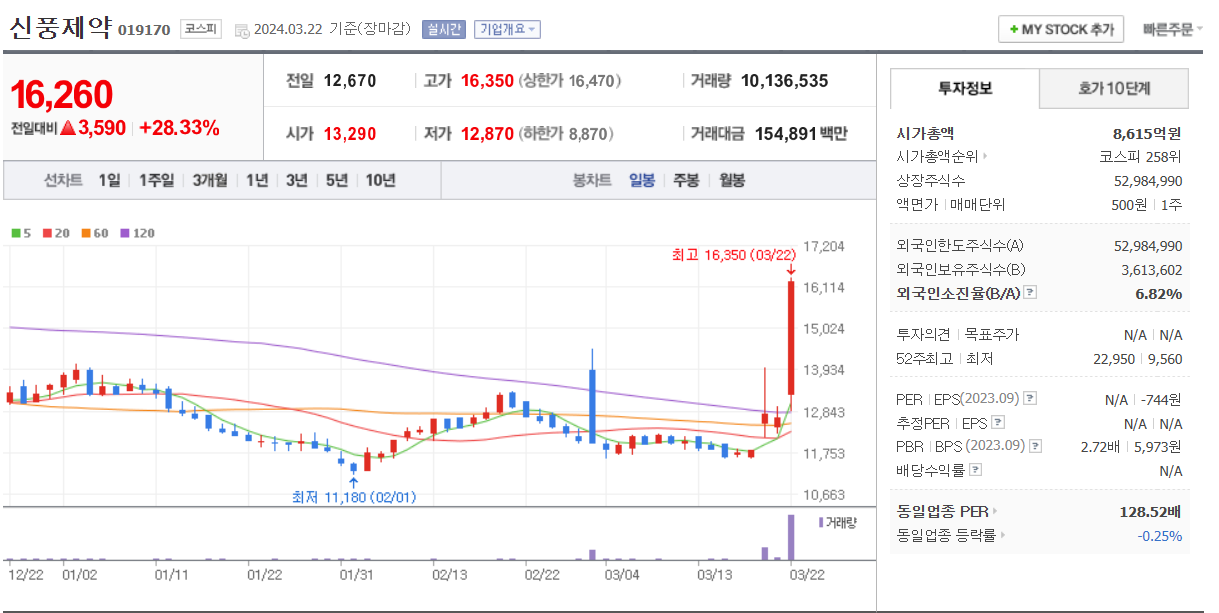This screenshot has width=1219, height=613.
Task: Select the 월봉 monthly candle chart
Action: click(x=732, y=180)
